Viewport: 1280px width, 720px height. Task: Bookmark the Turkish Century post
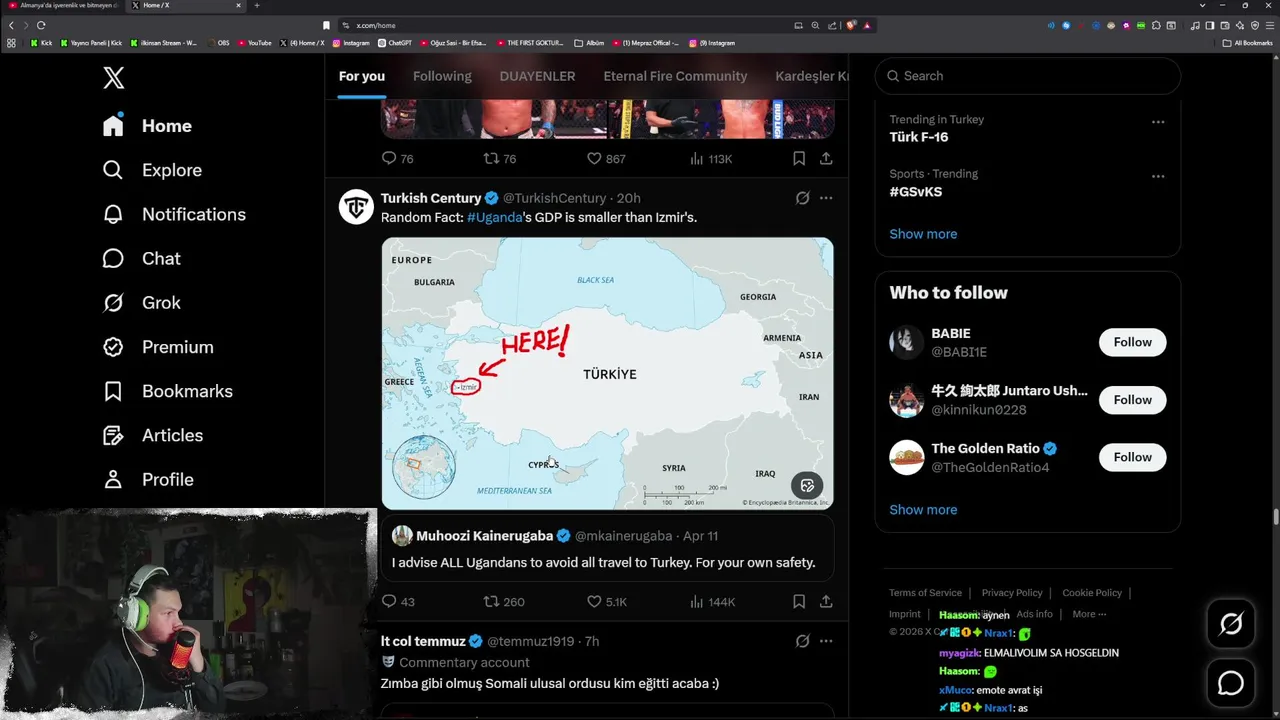click(x=799, y=602)
